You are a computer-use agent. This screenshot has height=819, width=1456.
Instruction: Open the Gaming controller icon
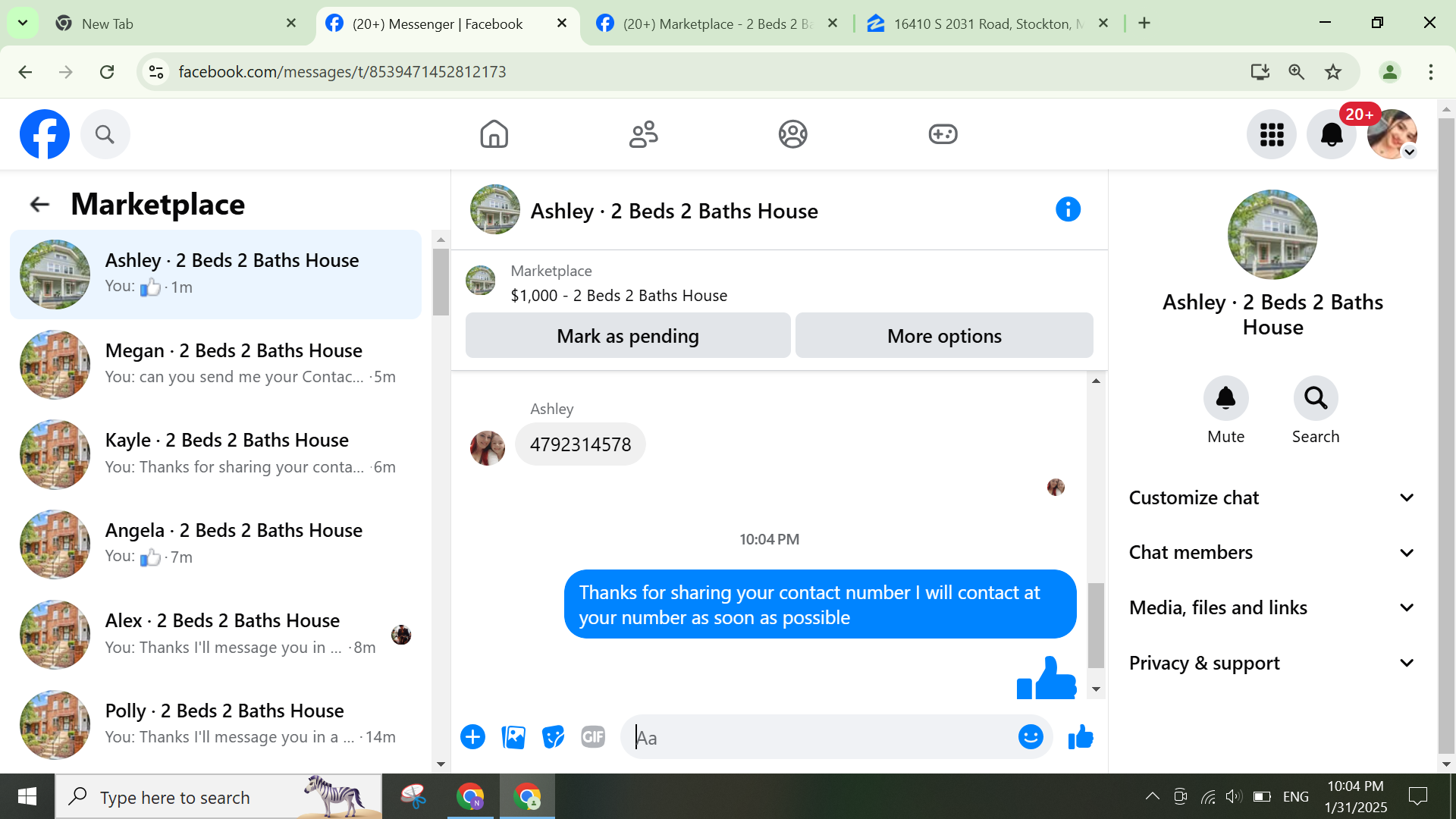943,134
